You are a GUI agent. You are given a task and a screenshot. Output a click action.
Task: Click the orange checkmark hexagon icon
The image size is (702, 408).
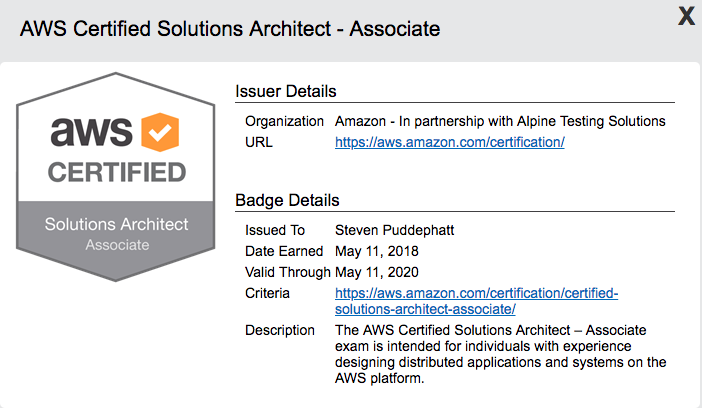point(160,132)
